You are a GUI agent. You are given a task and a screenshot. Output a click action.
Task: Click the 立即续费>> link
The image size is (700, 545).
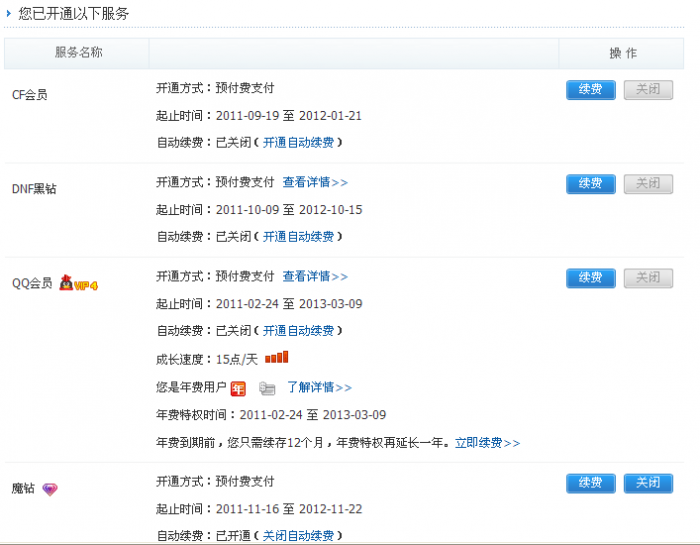tap(488, 443)
